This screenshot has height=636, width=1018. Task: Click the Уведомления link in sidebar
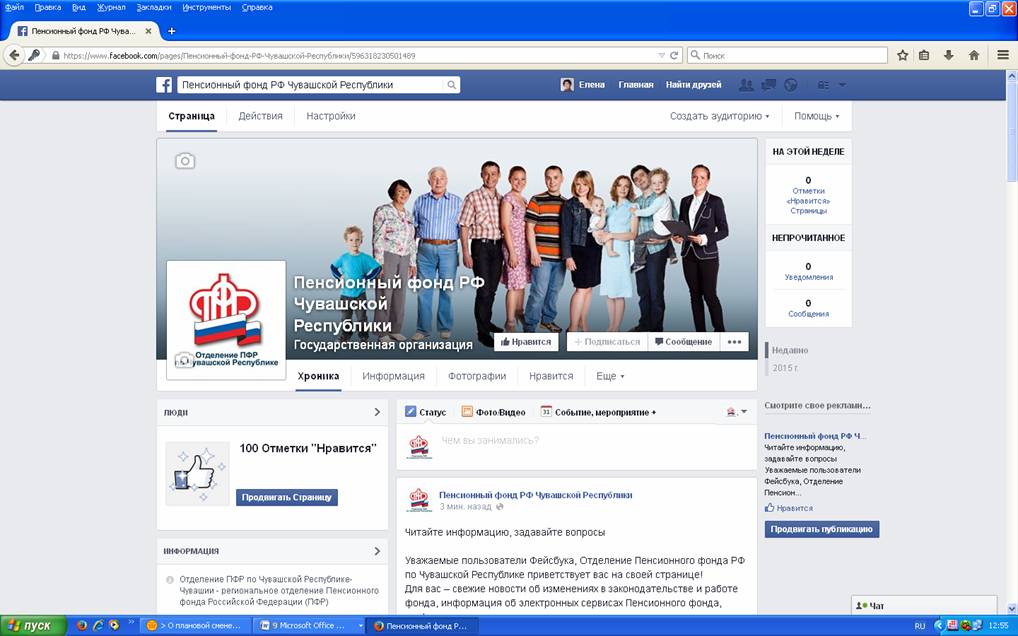808,277
